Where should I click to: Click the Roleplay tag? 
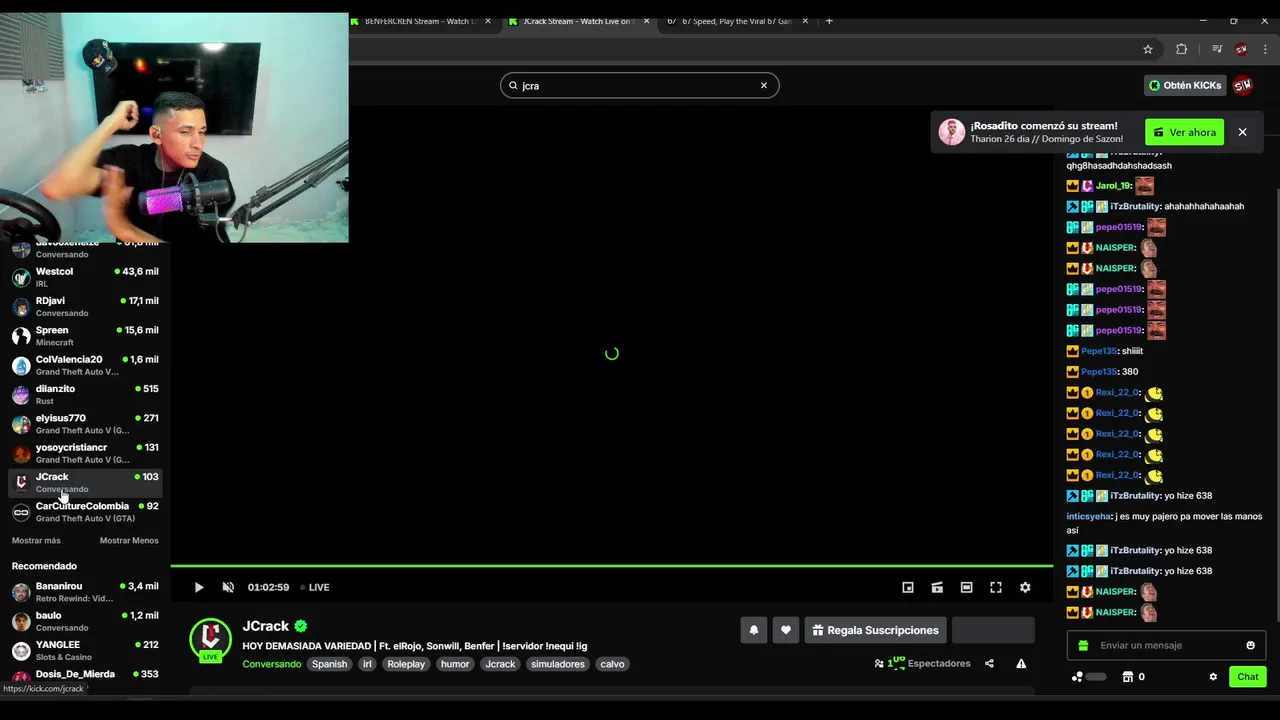[406, 664]
